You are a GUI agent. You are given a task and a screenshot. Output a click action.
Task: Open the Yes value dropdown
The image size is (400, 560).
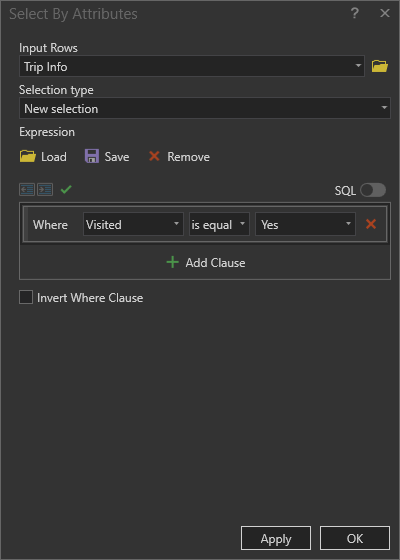[305, 224]
